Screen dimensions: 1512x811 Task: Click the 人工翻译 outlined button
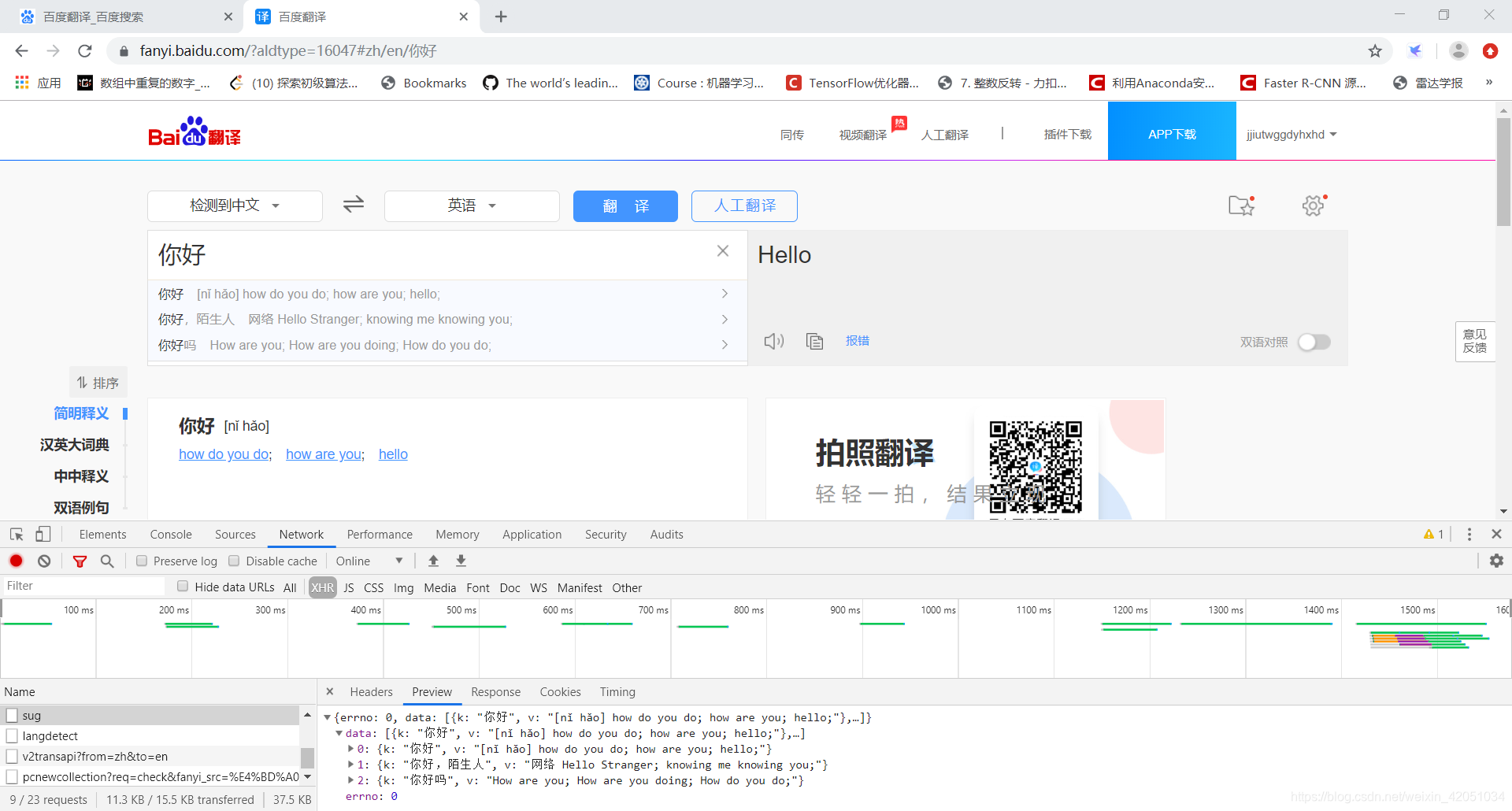(744, 206)
